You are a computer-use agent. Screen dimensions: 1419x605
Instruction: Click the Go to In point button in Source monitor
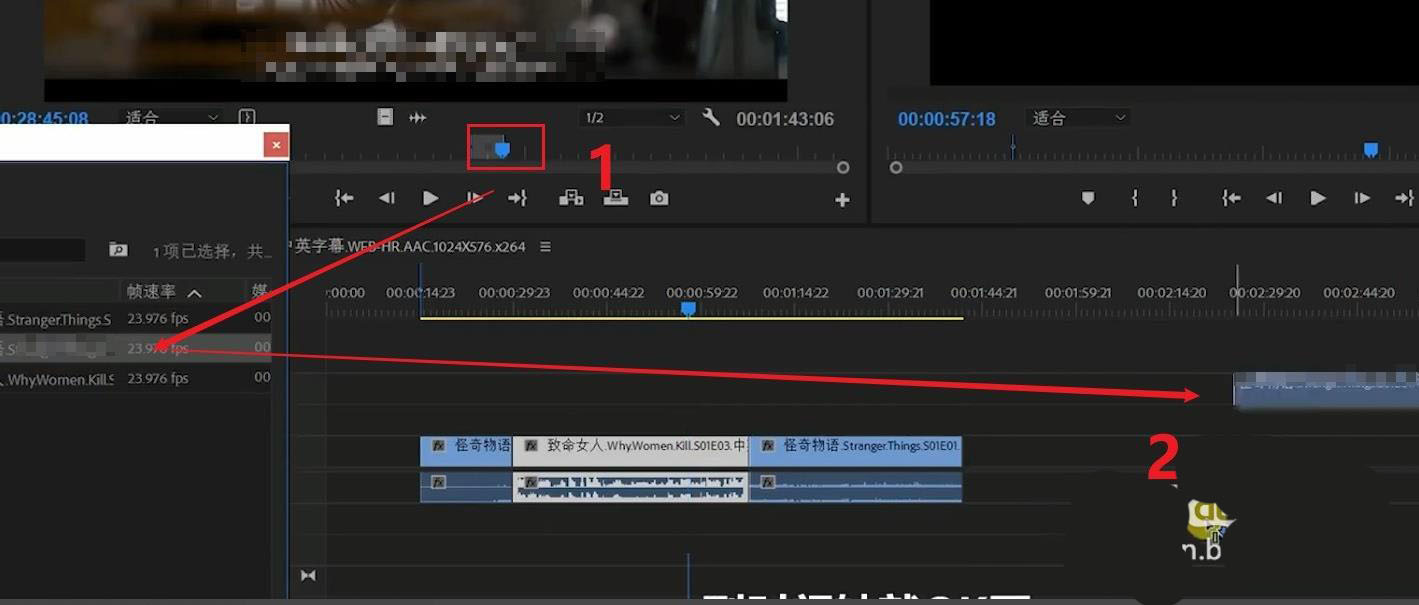pyautogui.click(x=344, y=198)
